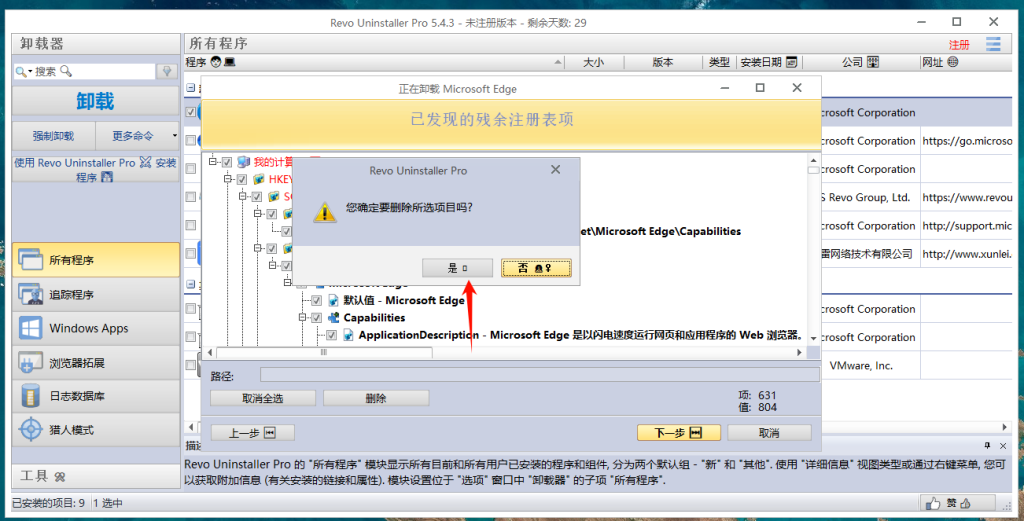The image size is (1024, 521).
Task: Confirm deletion with the 是 button
Action: [x=457, y=268]
